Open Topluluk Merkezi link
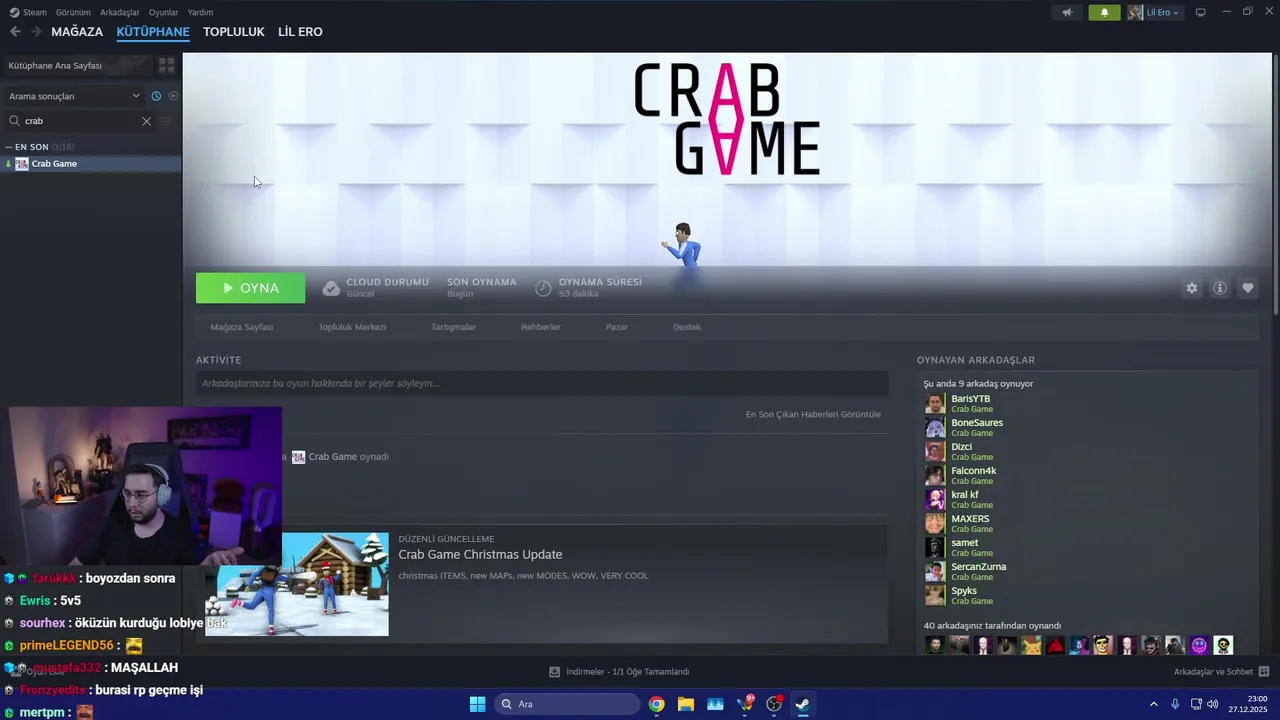This screenshot has height=720, width=1280. [x=352, y=327]
